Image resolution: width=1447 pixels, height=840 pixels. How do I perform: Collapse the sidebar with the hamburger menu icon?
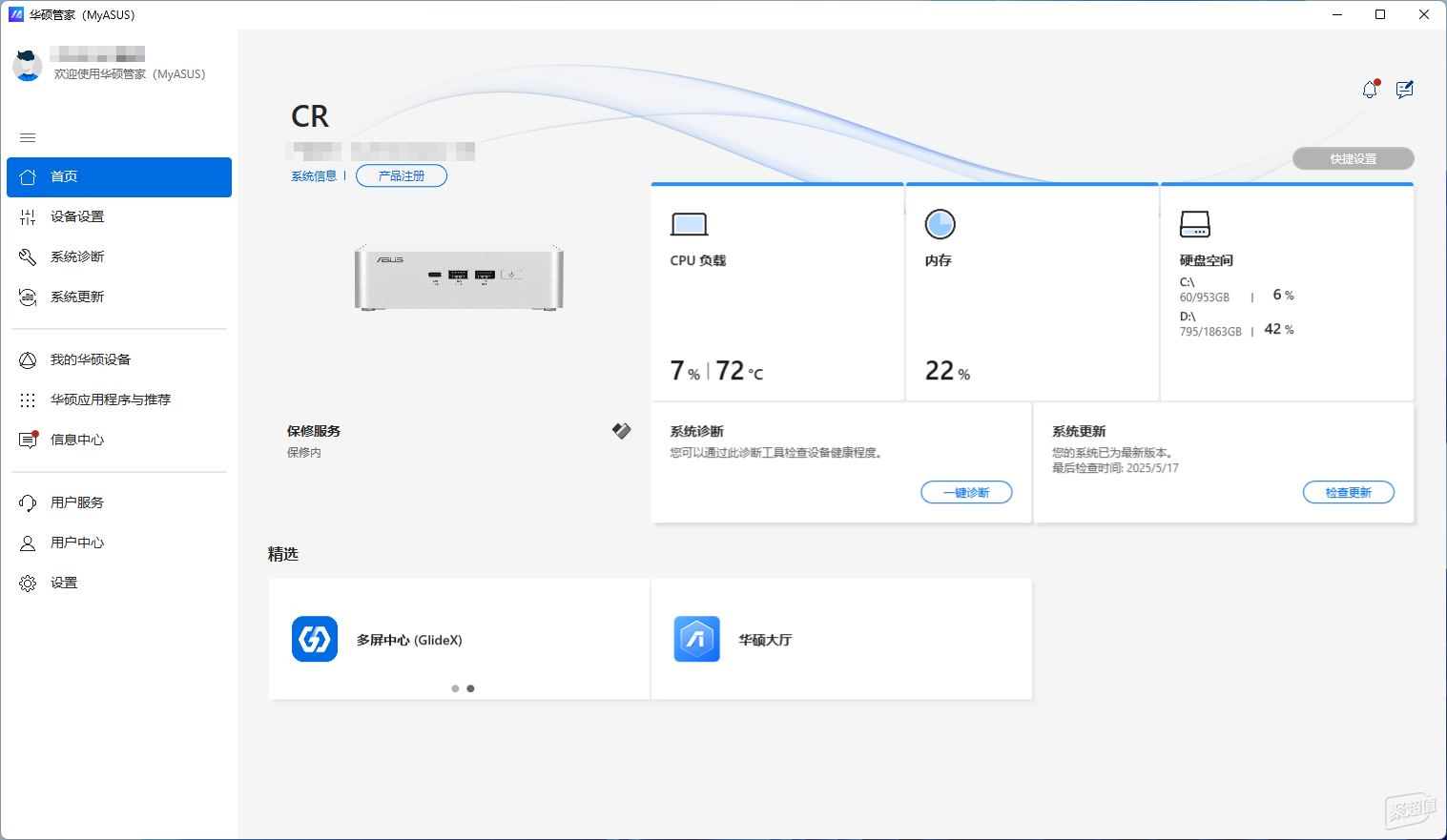click(28, 138)
